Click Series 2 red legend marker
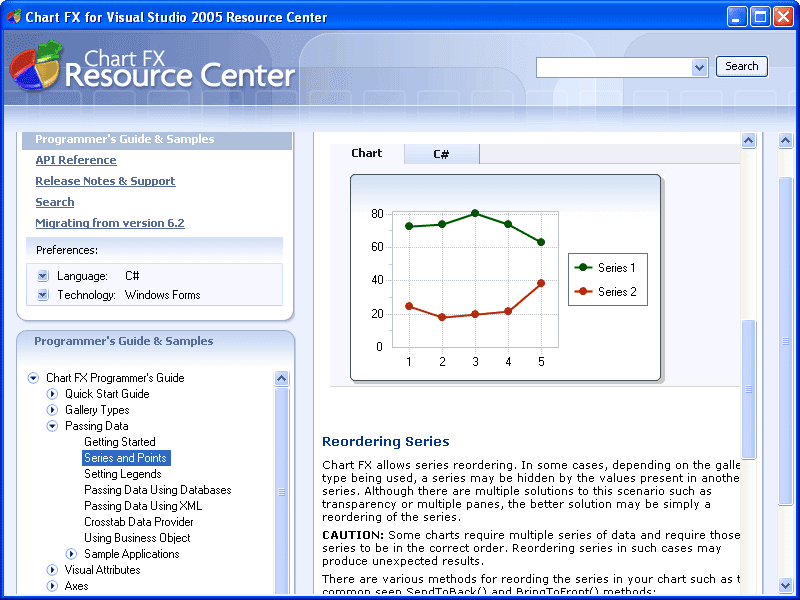 coord(583,291)
